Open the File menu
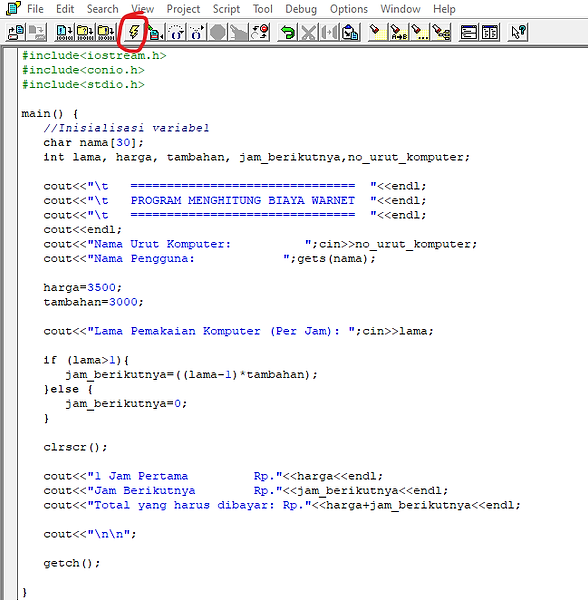Screen dimensions: 588x600 click(x=35, y=9)
